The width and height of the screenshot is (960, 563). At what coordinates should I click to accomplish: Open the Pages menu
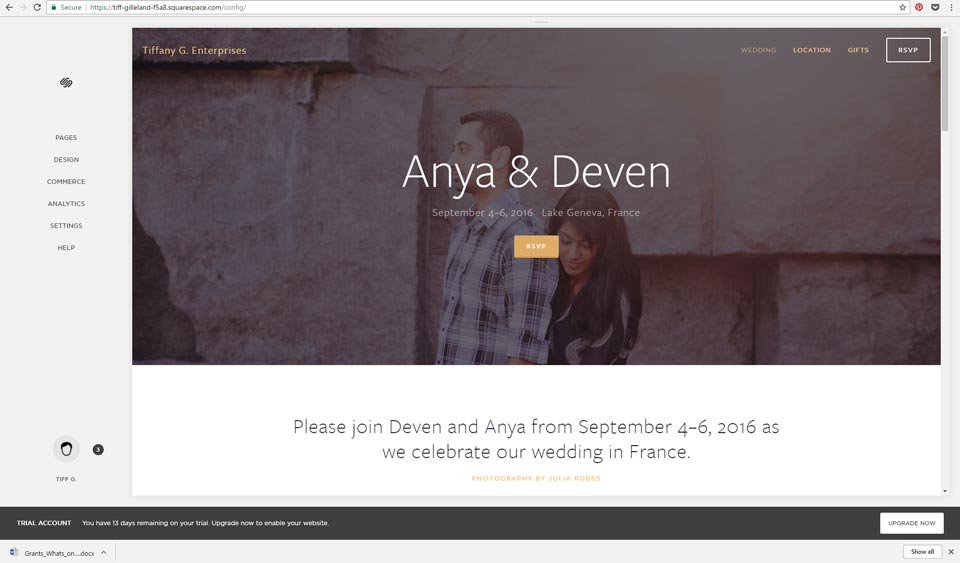tap(66, 138)
